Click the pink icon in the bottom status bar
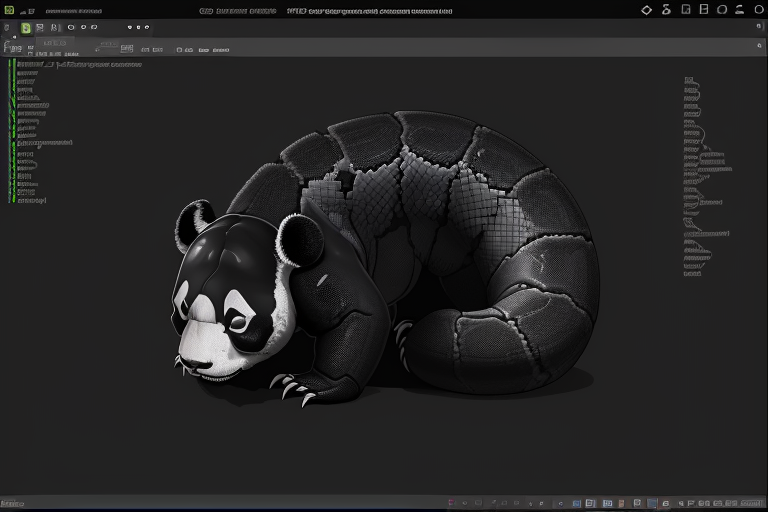The width and height of the screenshot is (768, 512). pos(452,503)
